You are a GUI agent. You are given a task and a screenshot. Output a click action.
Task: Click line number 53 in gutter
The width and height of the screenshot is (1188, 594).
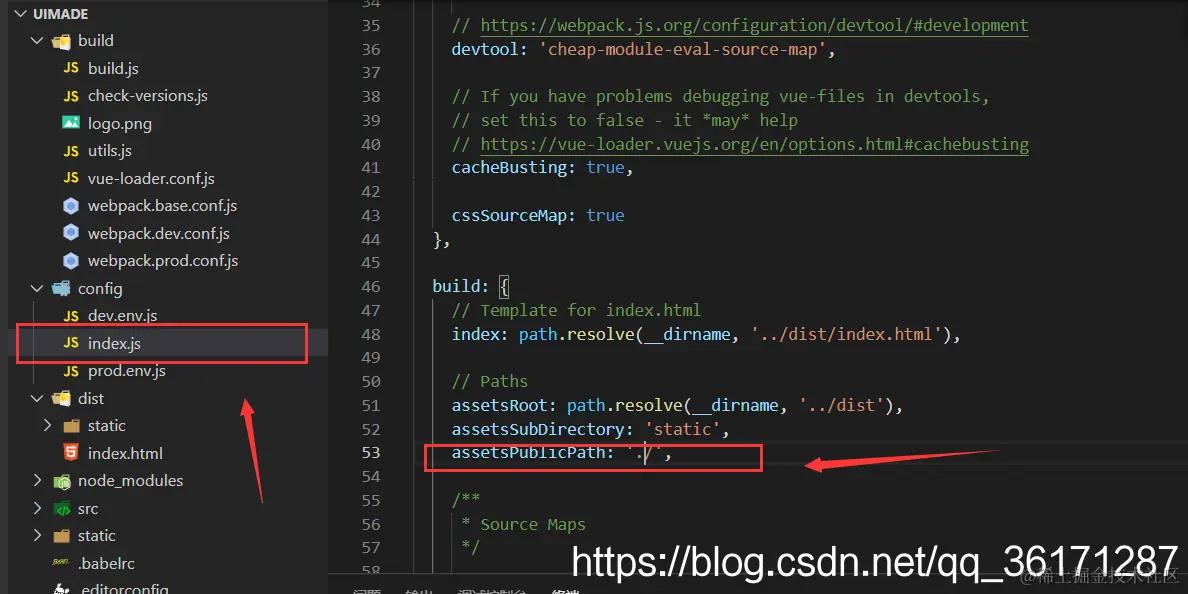[371, 453]
